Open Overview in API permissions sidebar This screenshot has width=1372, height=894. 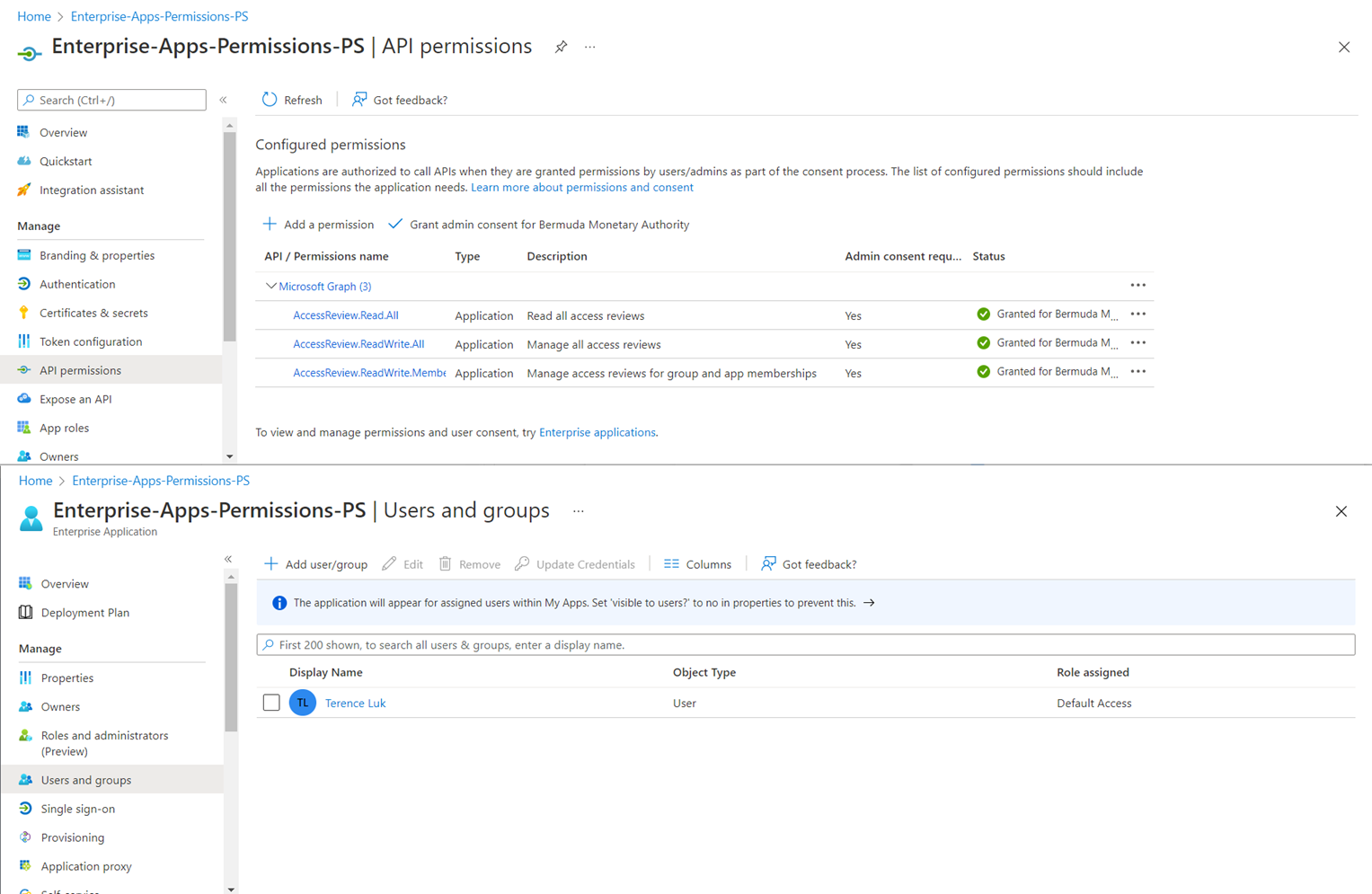pos(63,132)
